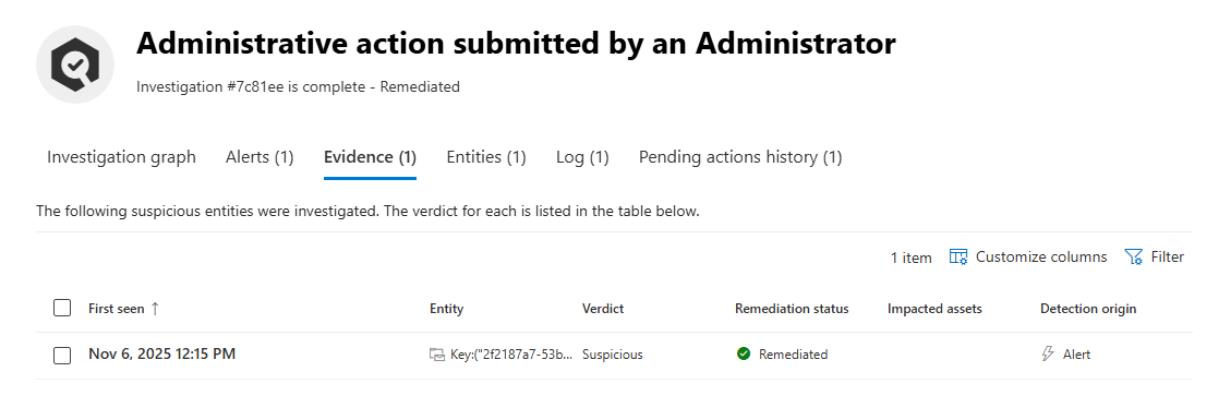Switch to Investigation graph tab
The height and width of the screenshot is (405, 1224).
click(121, 157)
